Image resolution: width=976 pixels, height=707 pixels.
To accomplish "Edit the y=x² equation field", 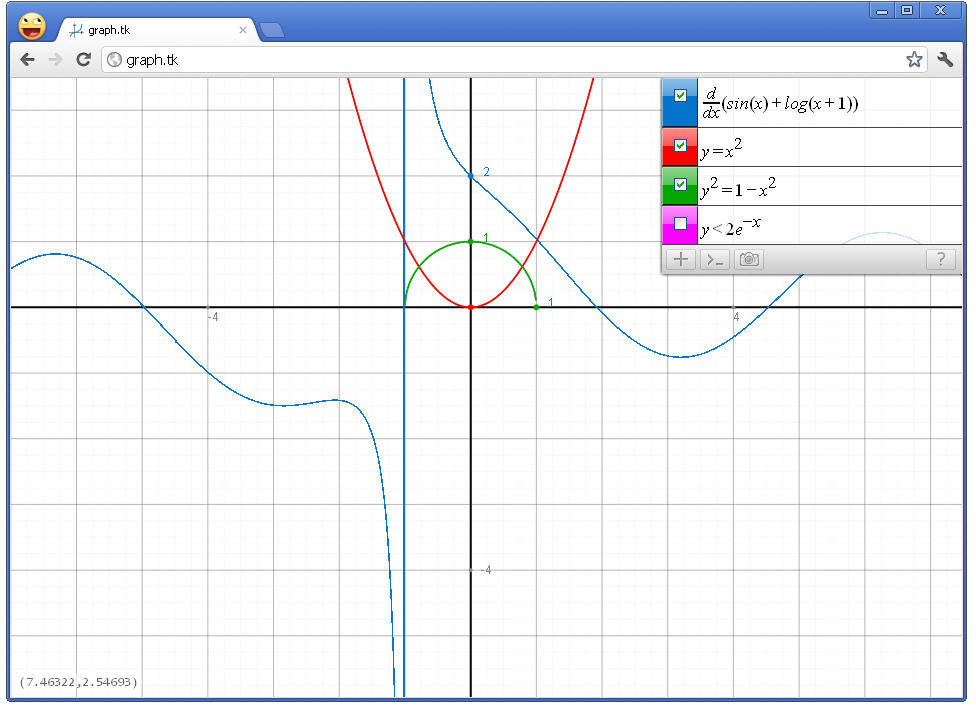I will tap(830, 147).
